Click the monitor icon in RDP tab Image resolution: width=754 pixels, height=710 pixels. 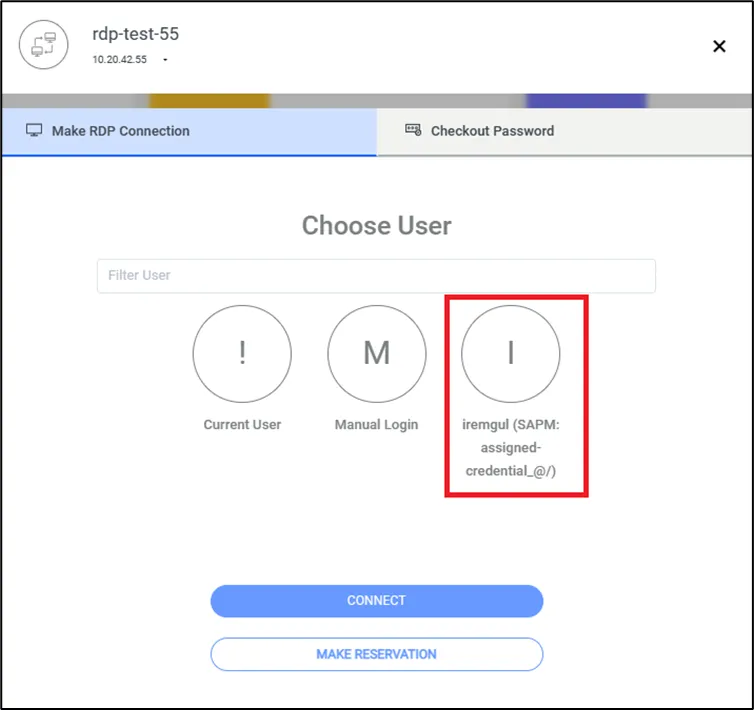click(34, 130)
